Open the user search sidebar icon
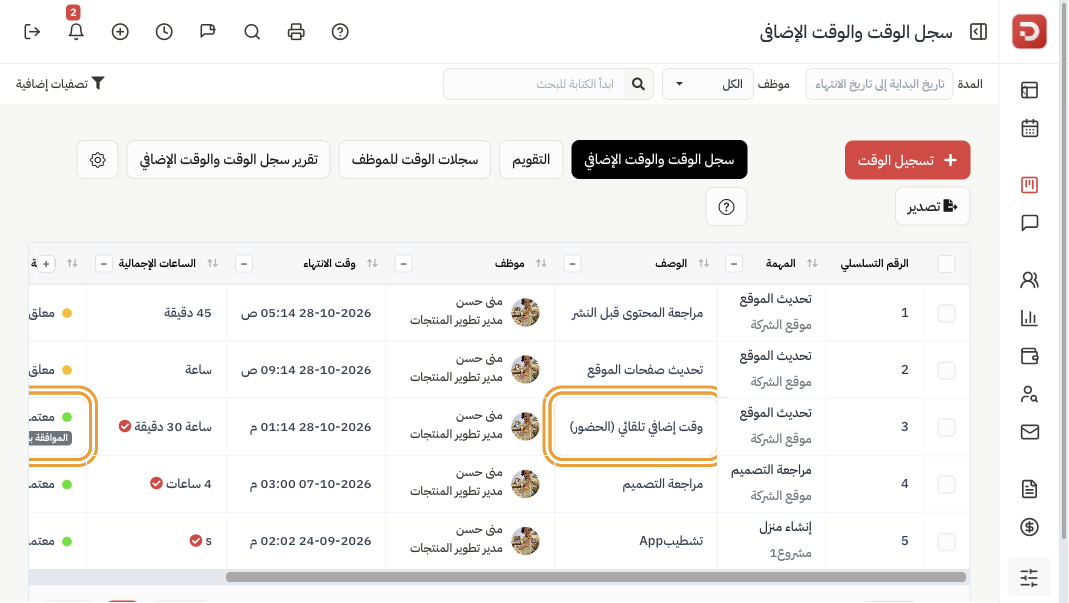1069x603 pixels. 1029,394
